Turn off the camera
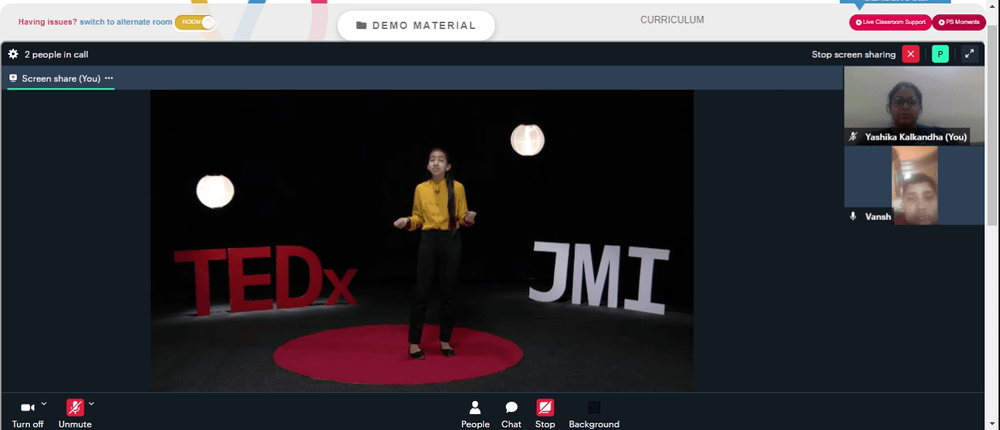 pos(27,414)
